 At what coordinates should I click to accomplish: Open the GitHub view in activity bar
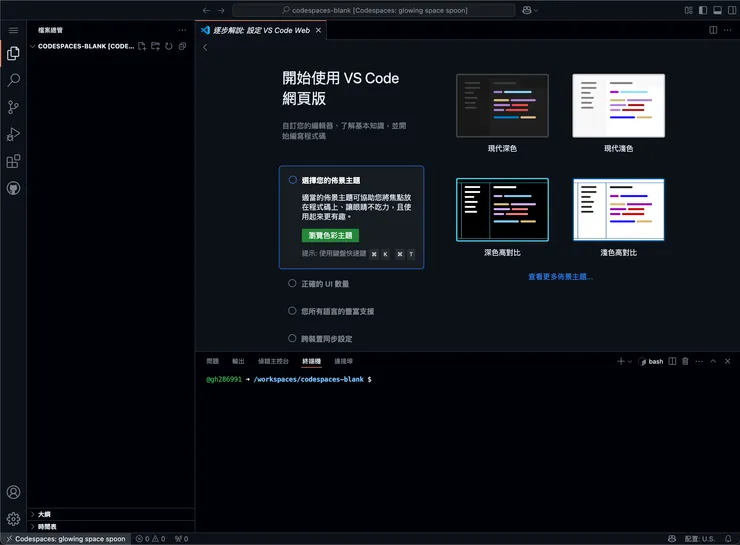pos(13,189)
